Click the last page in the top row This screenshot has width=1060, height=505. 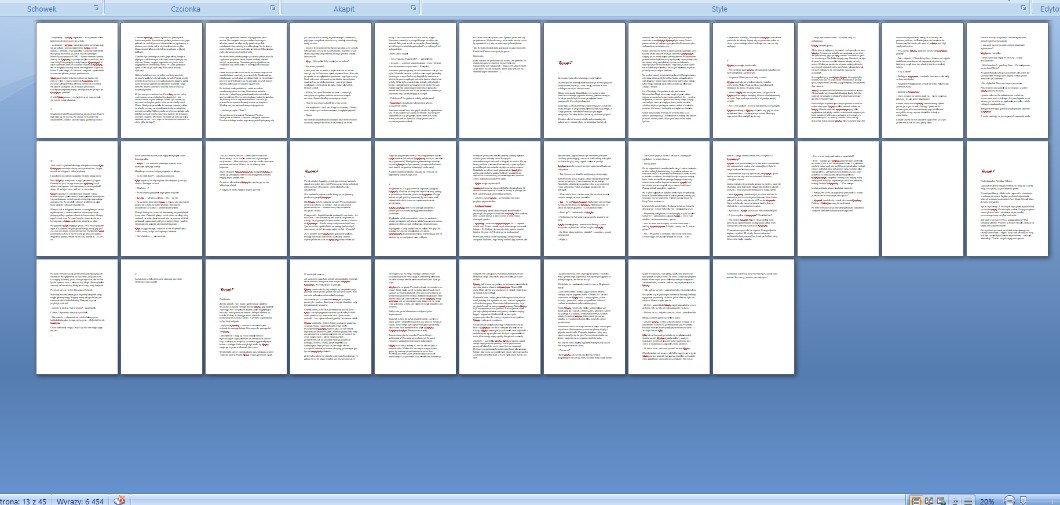(x=1006, y=80)
